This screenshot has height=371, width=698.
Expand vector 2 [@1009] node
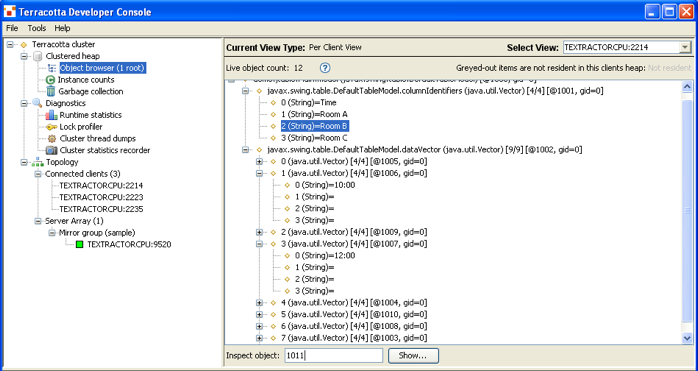tap(259, 232)
